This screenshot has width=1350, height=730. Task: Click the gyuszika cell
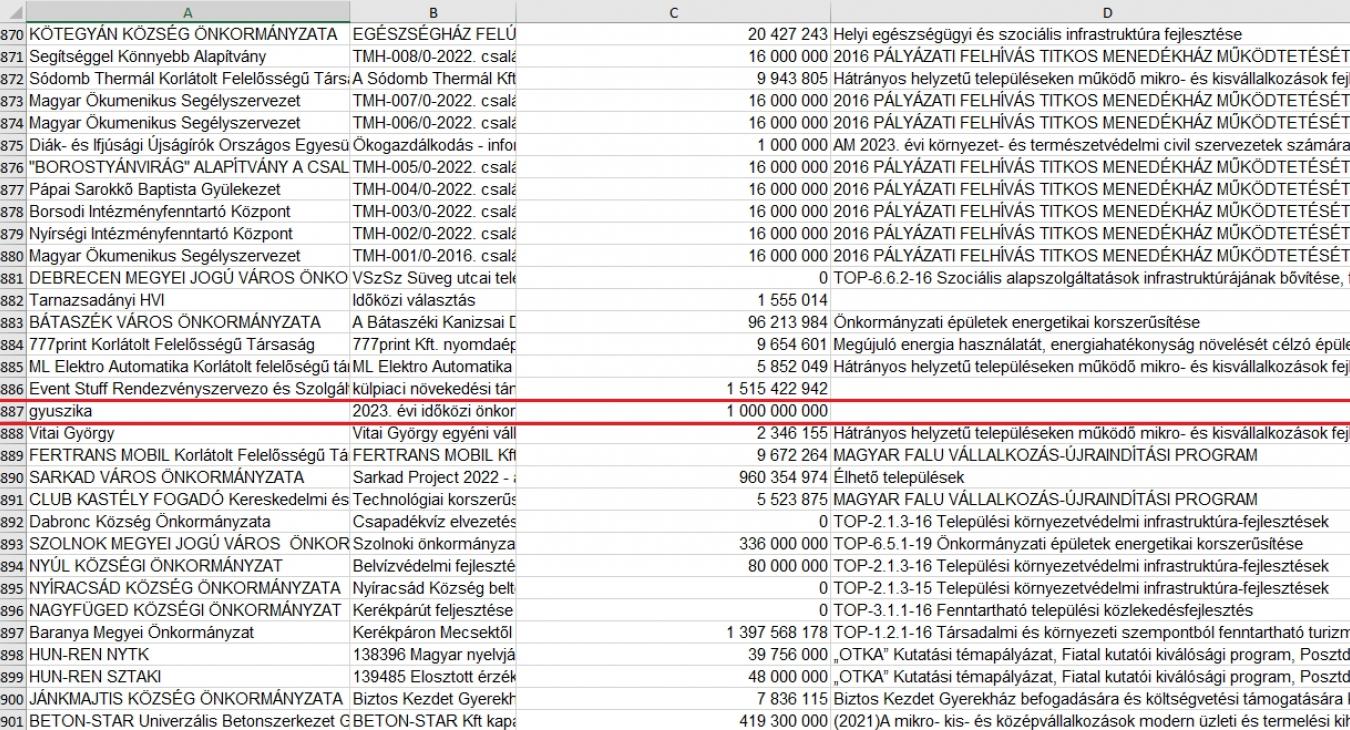[x=189, y=411]
